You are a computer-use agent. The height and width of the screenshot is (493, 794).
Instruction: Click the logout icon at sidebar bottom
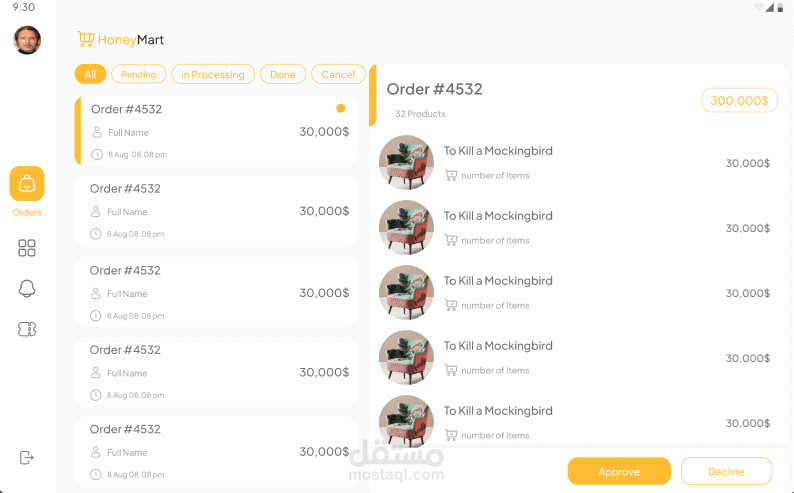(26, 458)
